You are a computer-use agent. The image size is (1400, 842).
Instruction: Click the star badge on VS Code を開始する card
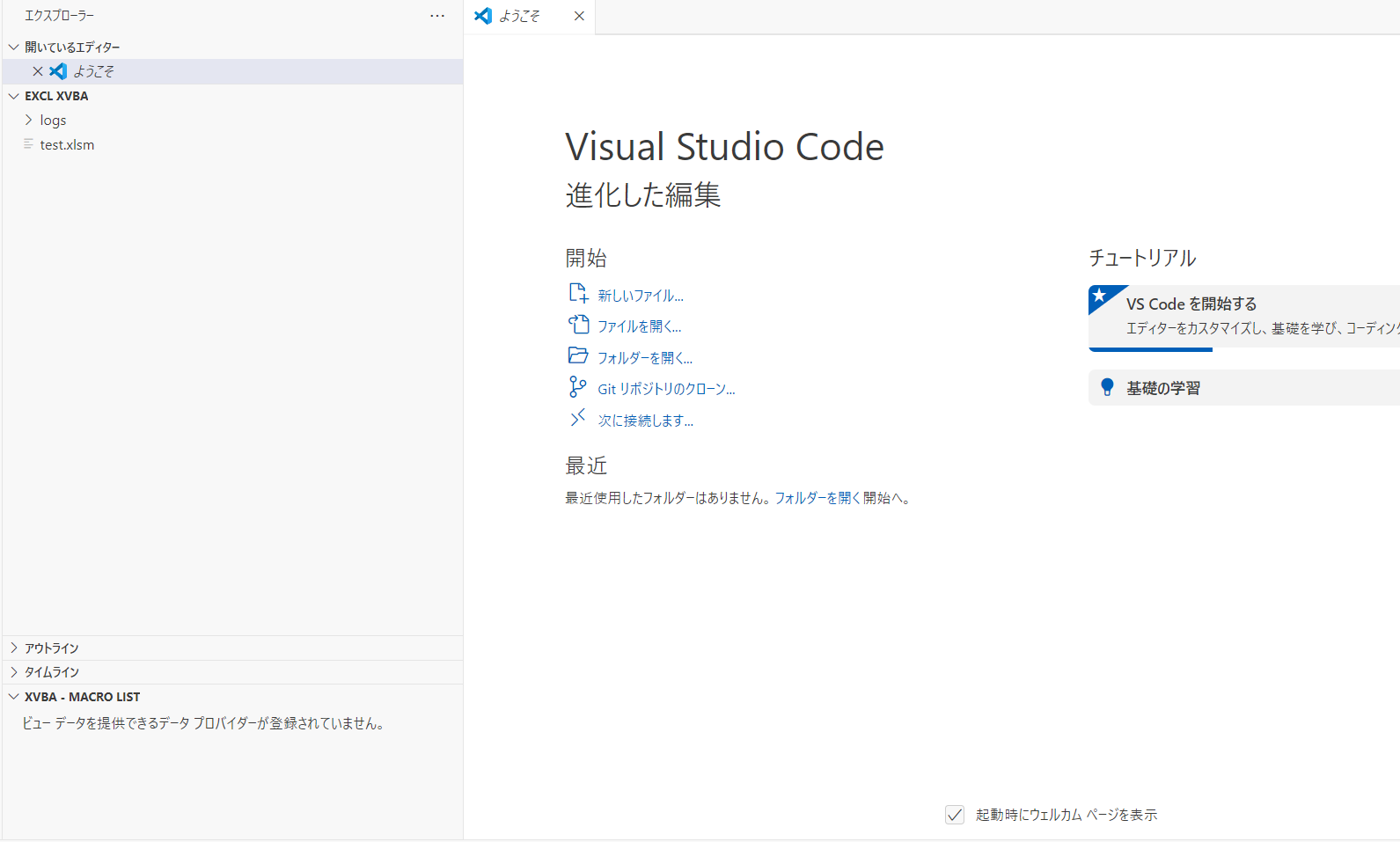click(x=1100, y=296)
